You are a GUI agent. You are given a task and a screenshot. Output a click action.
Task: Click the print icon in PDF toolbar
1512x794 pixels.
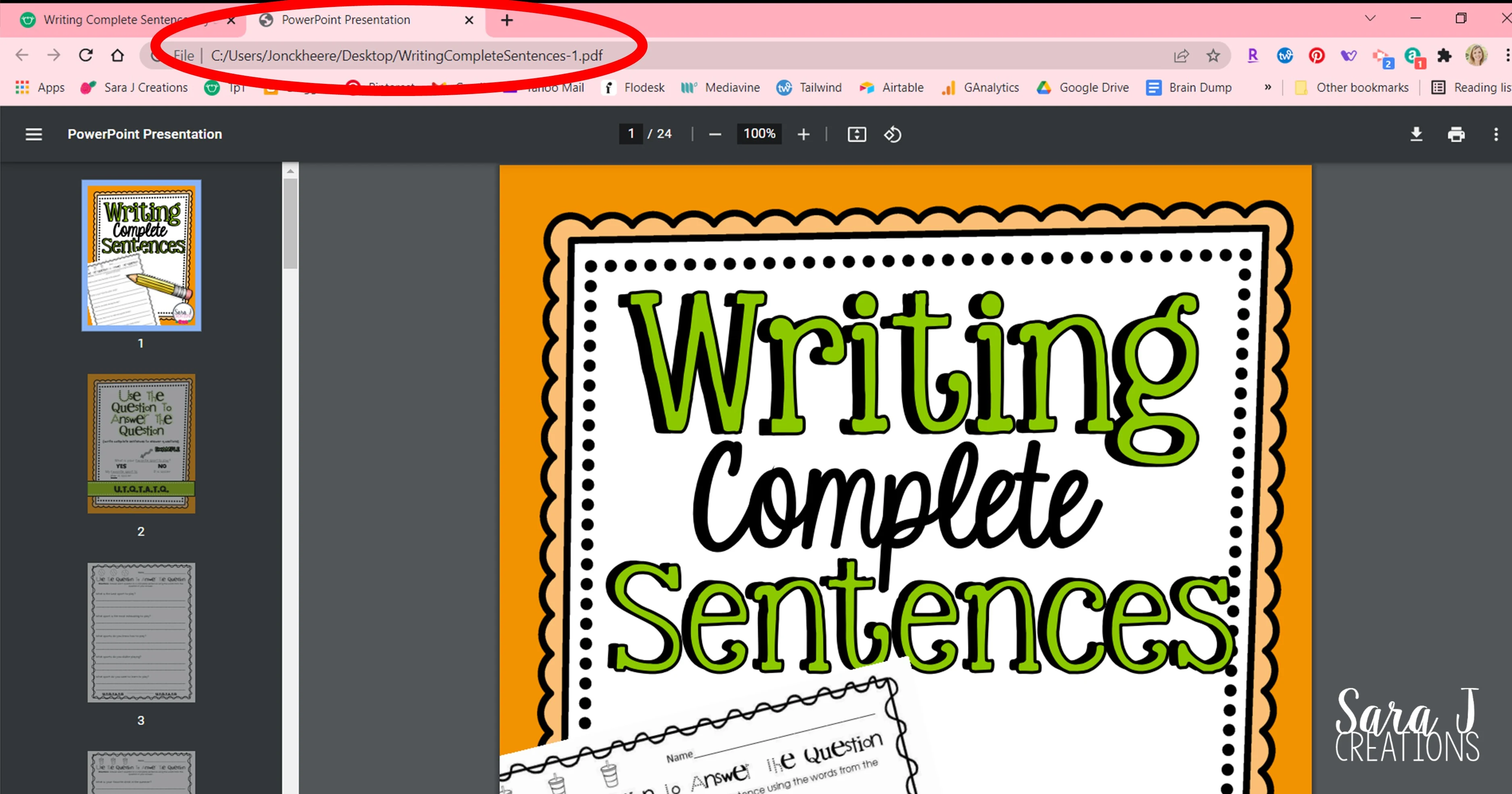(x=1456, y=134)
